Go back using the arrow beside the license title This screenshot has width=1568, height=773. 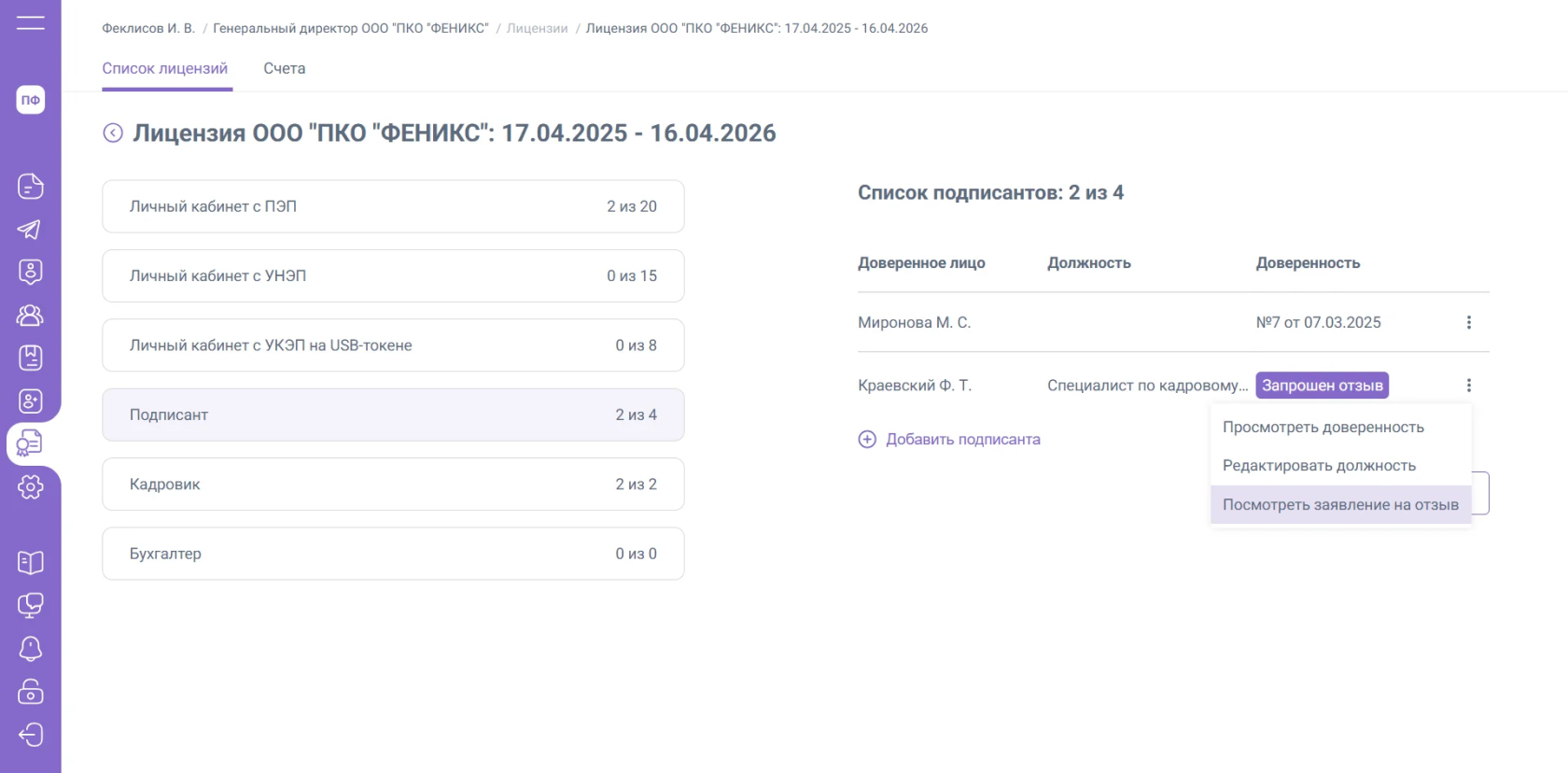(x=113, y=134)
